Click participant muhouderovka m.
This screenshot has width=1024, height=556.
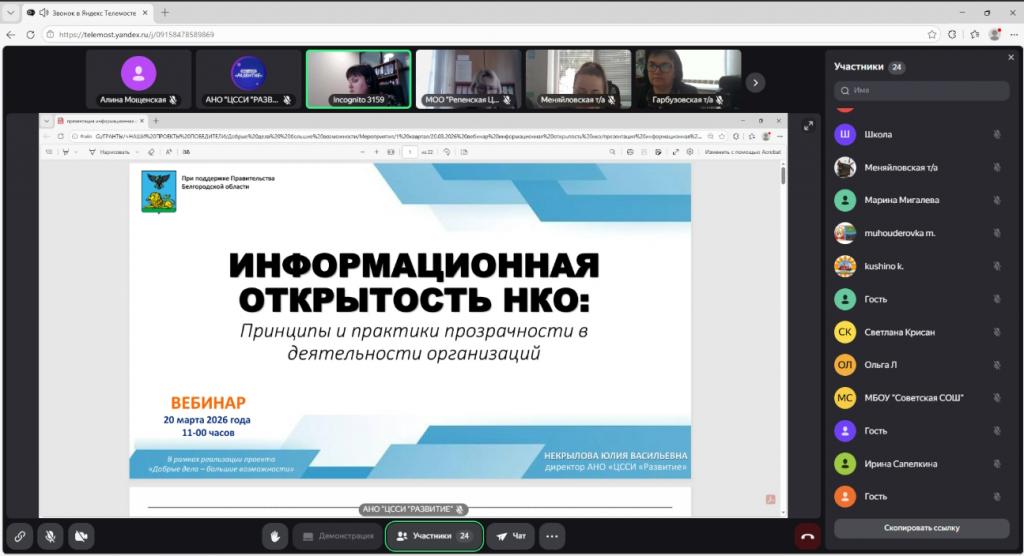920,233
